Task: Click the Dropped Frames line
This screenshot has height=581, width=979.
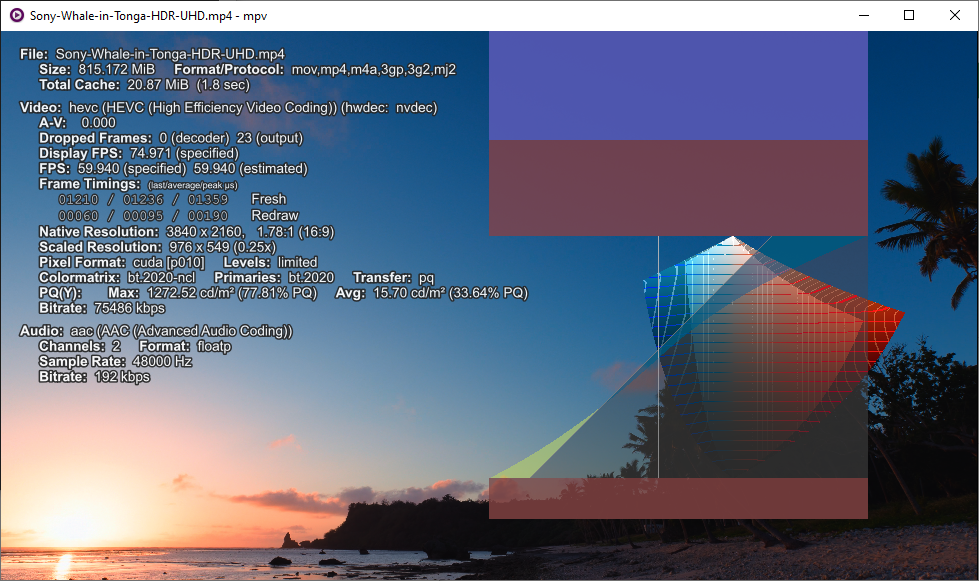Action: pos(170,138)
